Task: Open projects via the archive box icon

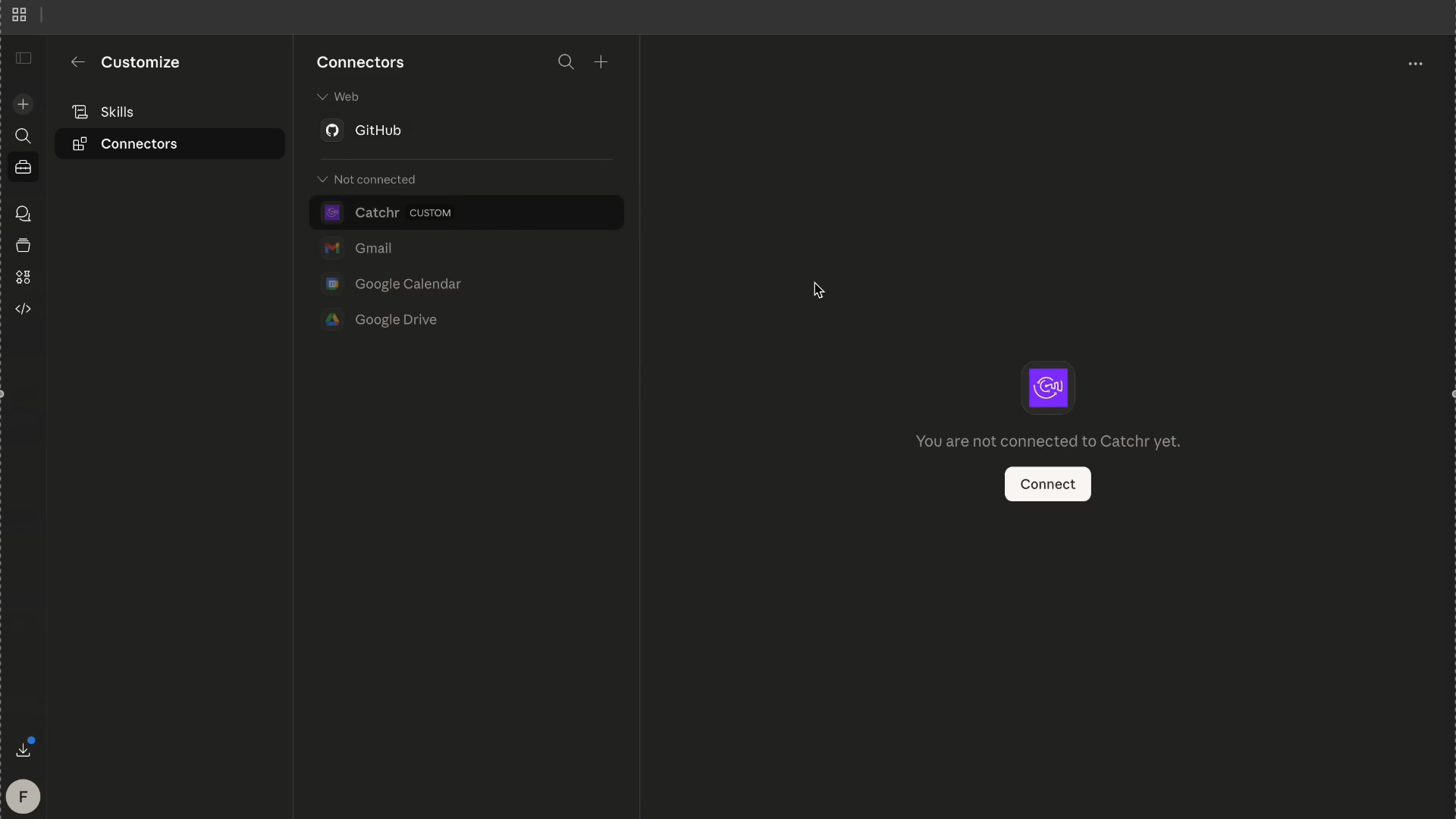Action: [24, 245]
